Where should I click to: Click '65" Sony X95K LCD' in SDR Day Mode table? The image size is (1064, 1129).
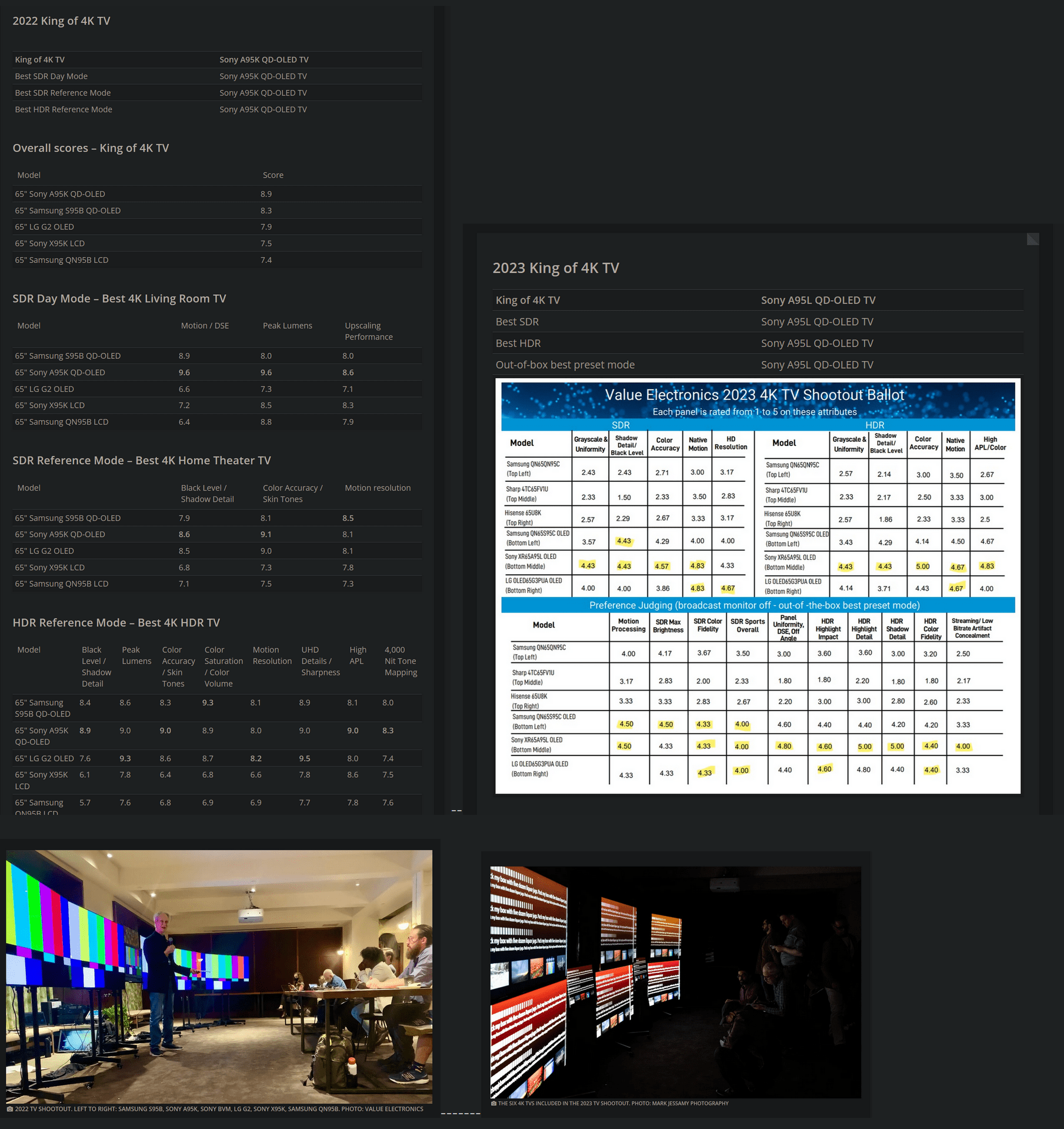click(x=50, y=405)
